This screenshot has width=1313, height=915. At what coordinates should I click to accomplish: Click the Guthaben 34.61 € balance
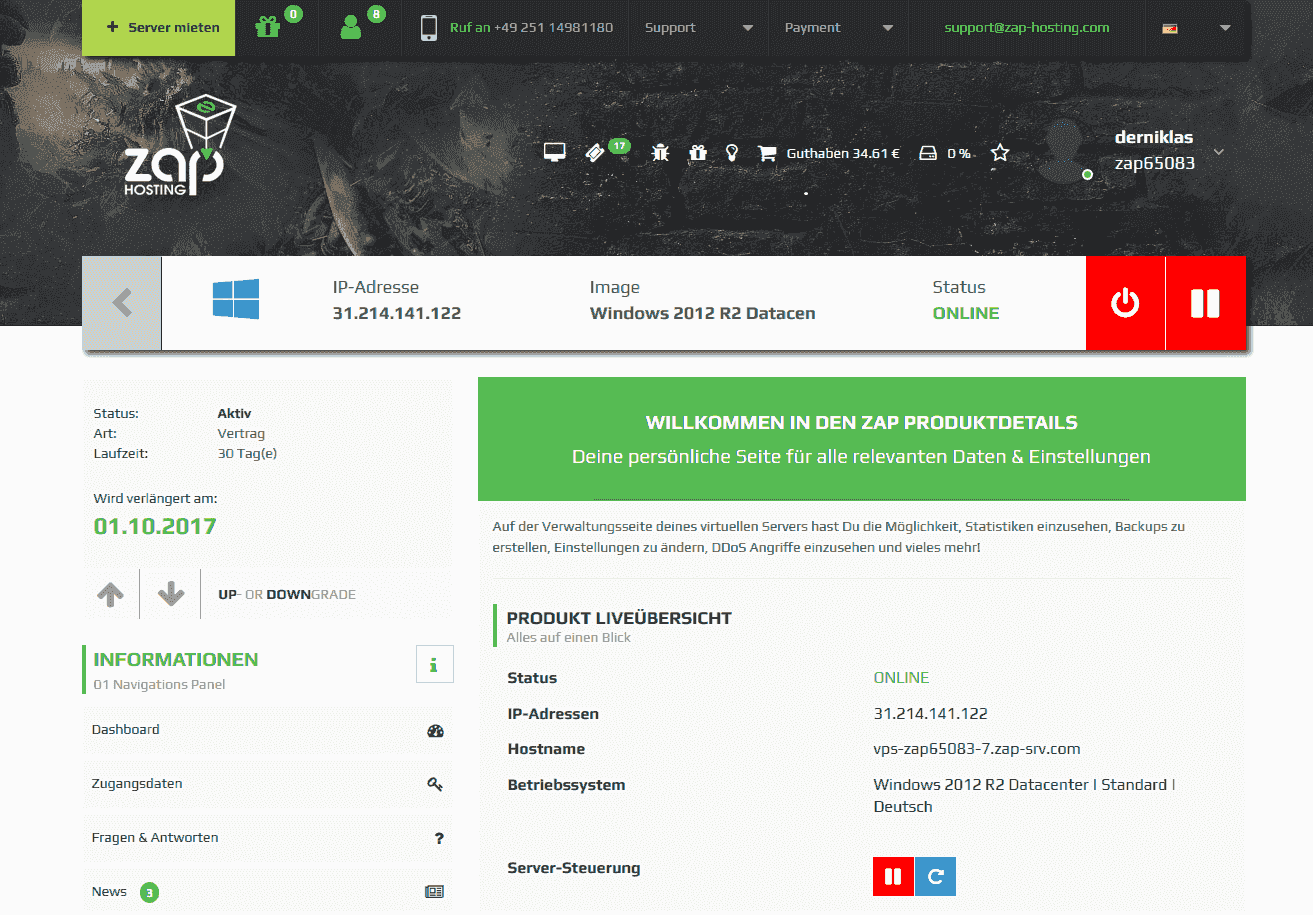(x=843, y=154)
